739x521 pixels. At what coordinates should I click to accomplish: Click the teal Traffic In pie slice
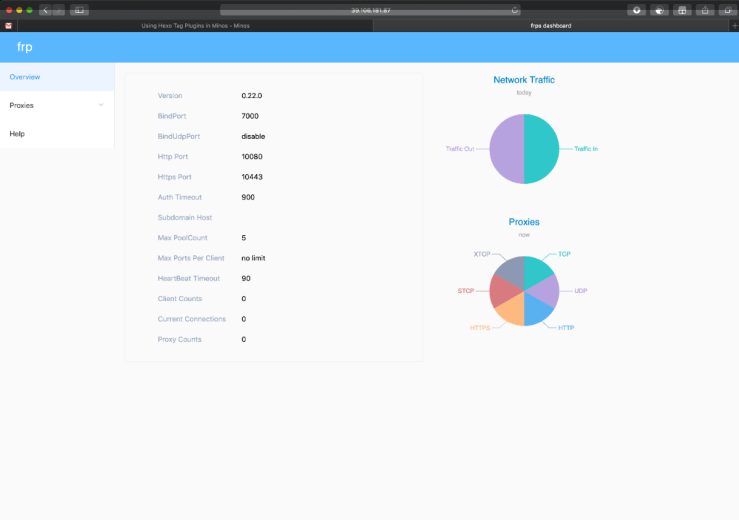(542, 149)
